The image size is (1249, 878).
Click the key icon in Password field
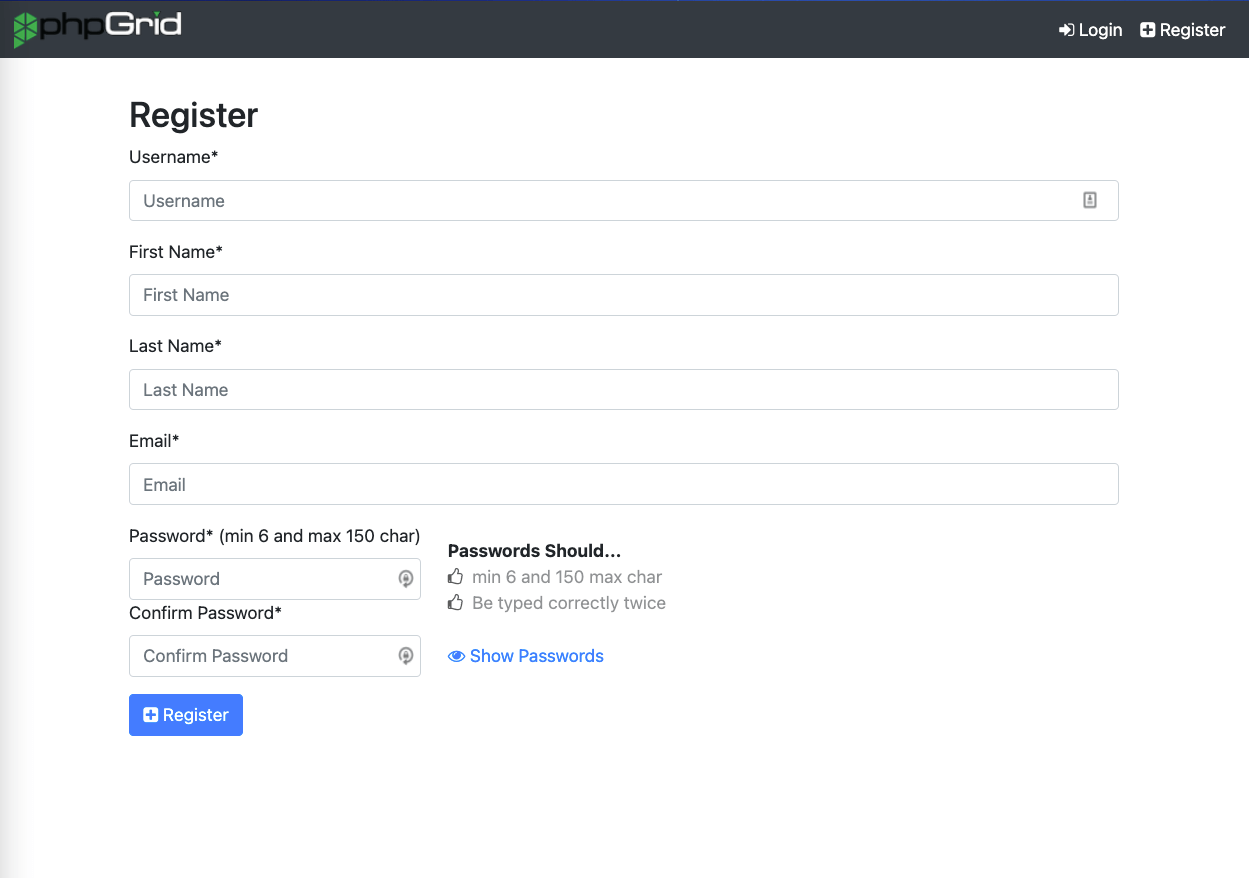[406, 578]
